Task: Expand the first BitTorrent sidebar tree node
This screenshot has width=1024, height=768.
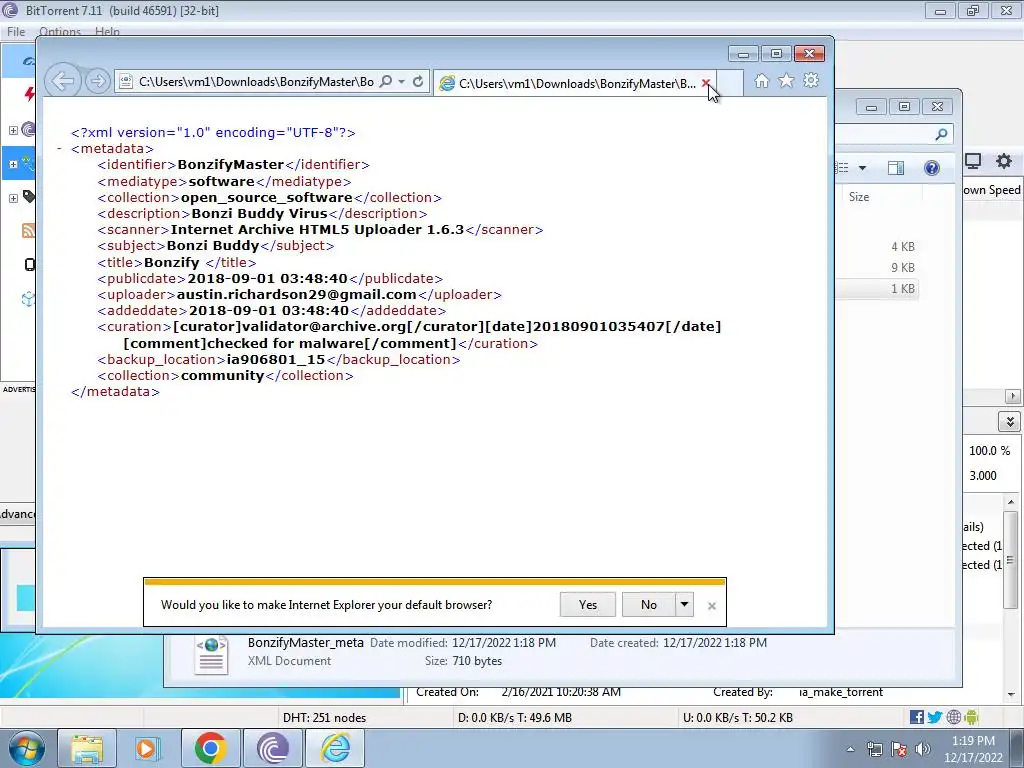Action: coord(13,130)
